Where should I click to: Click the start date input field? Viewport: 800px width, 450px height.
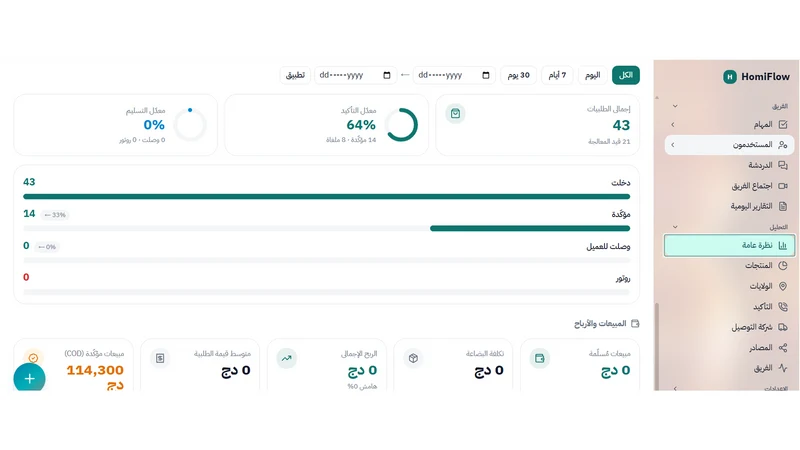point(454,75)
